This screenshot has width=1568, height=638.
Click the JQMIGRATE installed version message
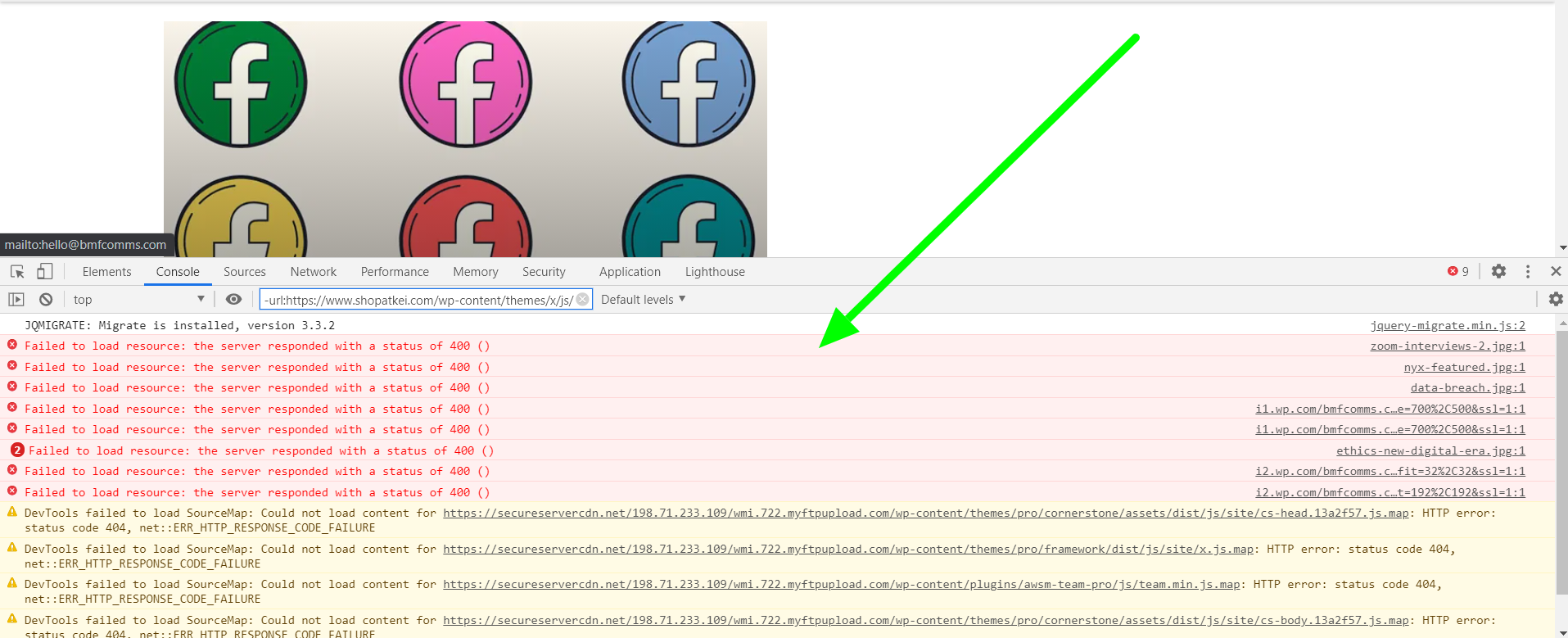180,325
